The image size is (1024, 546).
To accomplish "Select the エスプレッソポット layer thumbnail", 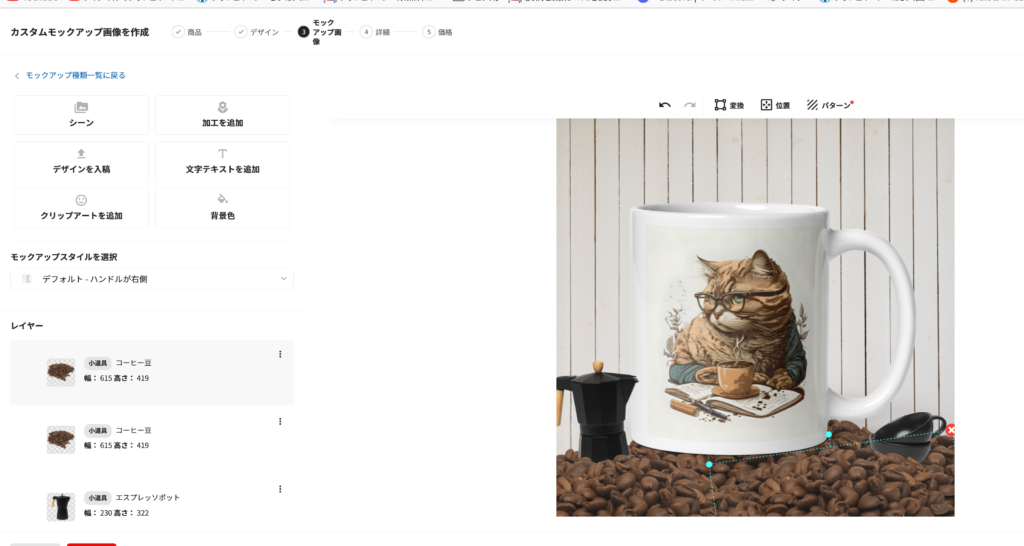I will pos(60,506).
